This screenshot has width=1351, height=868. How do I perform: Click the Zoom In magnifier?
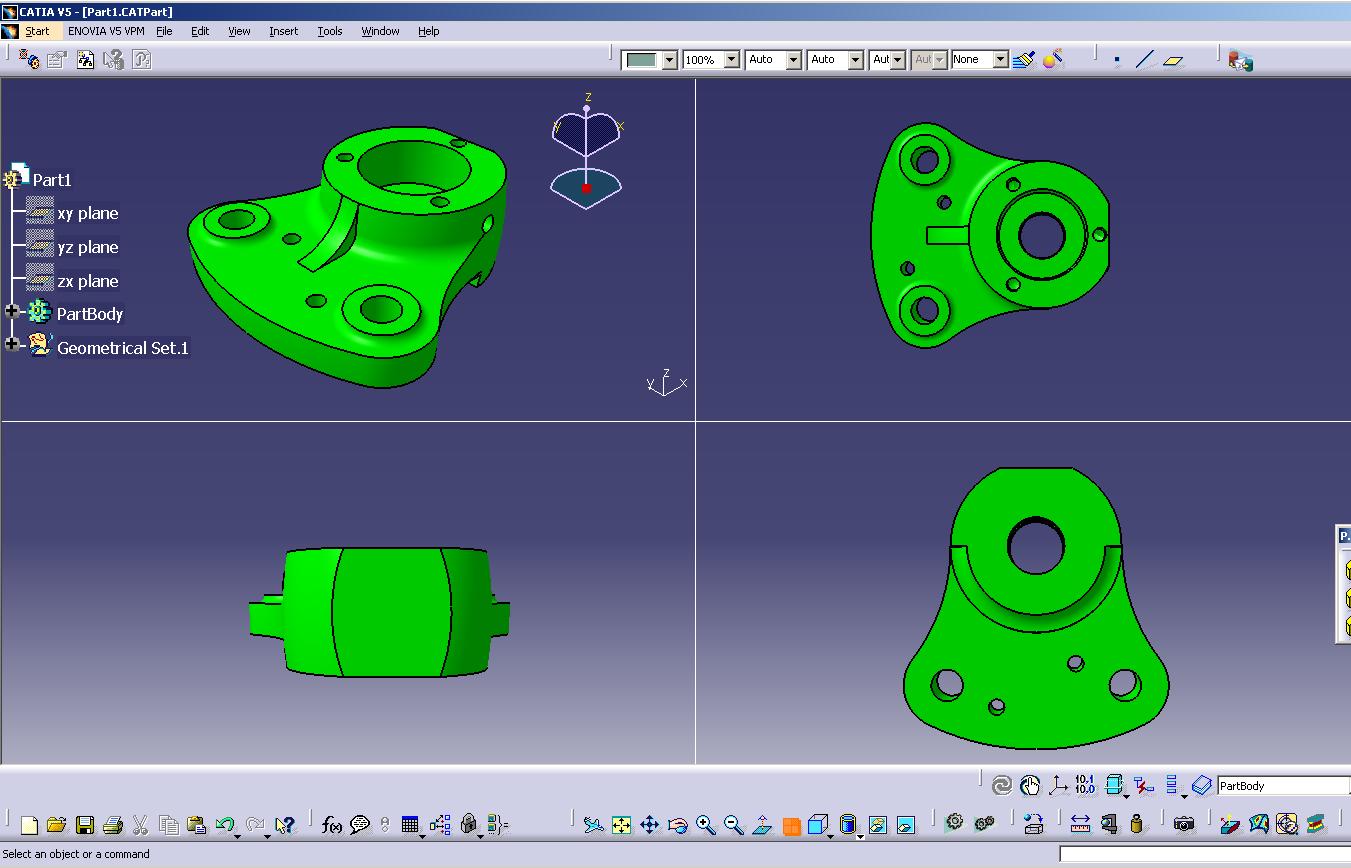[706, 825]
